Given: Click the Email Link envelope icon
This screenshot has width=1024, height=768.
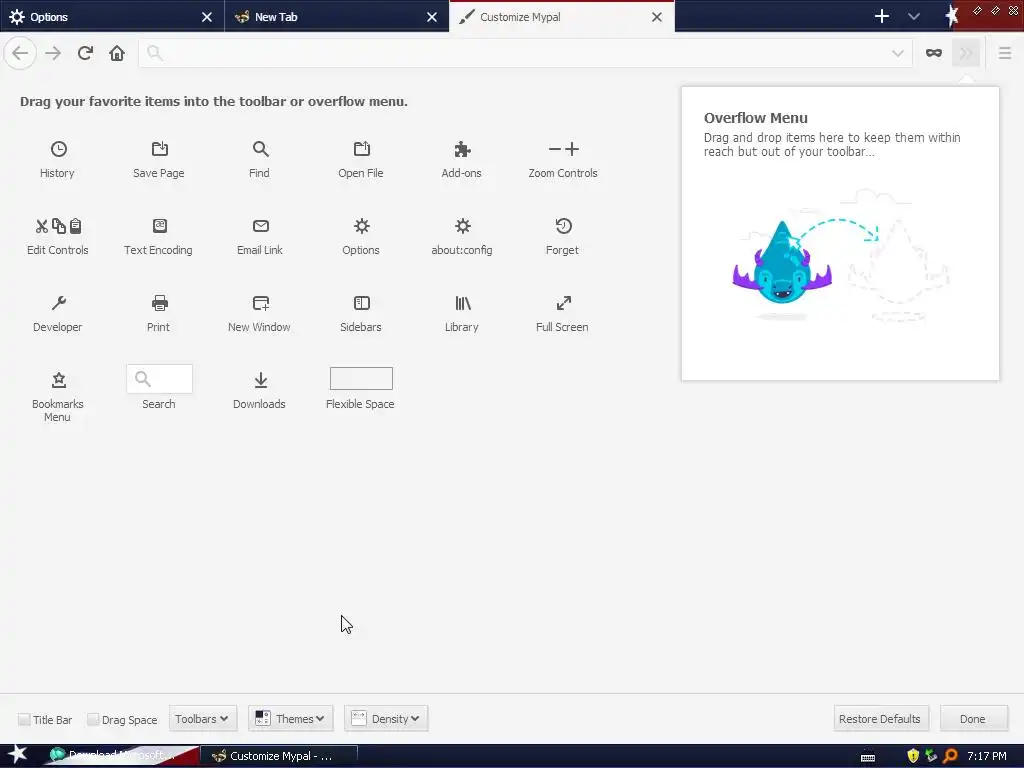Looking at the screenshot, I should pos(261,226).
